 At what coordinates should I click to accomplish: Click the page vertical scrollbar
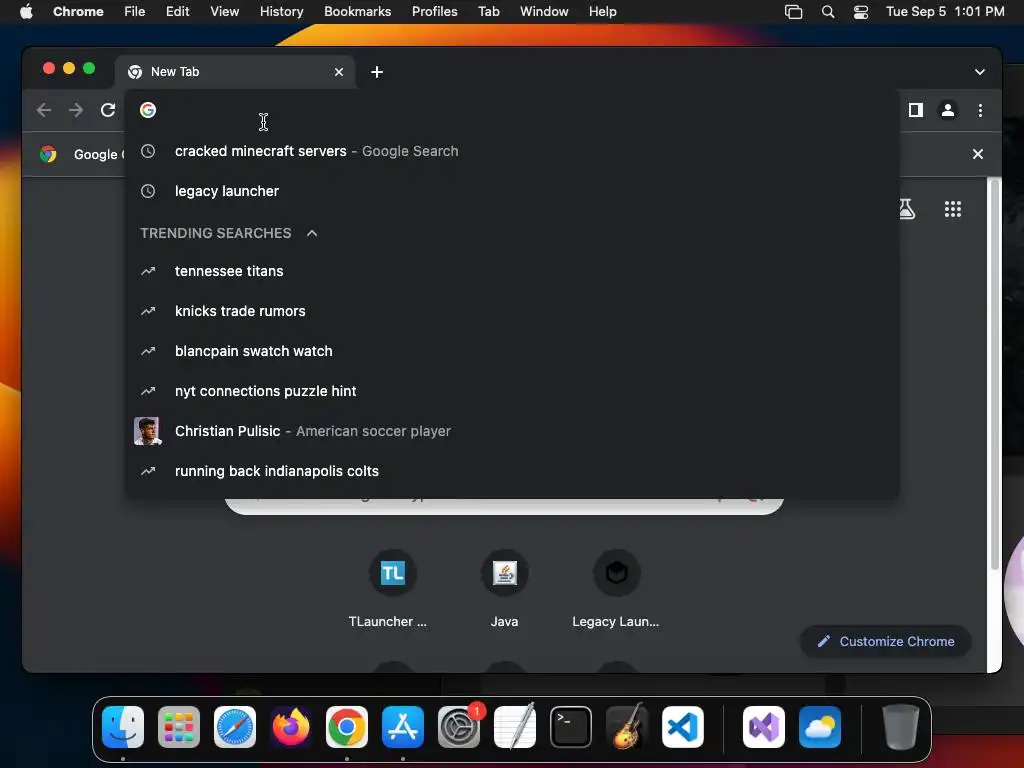pos(995,375)
